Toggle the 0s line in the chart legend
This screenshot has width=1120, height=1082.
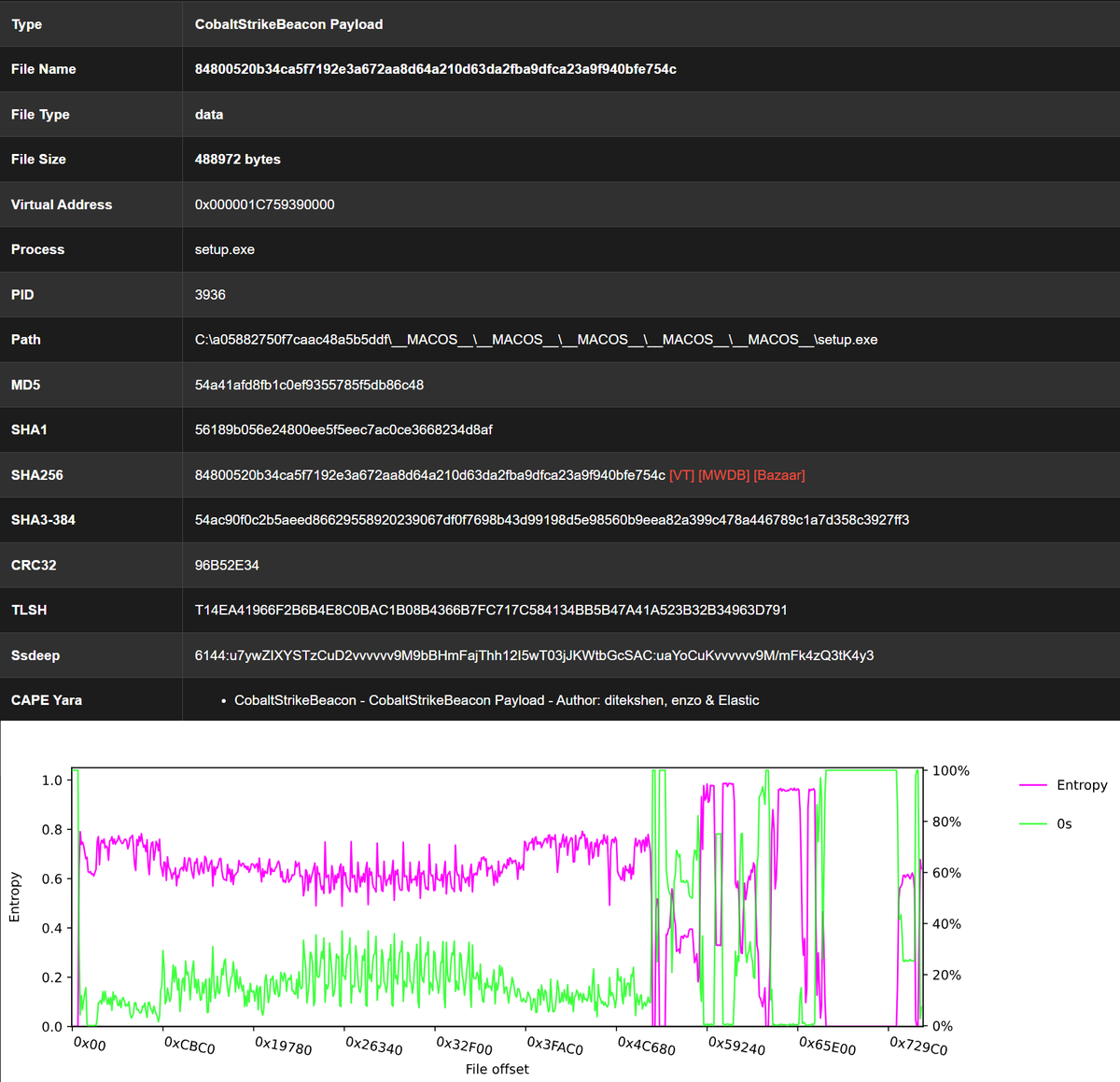tap(1063, 823)
